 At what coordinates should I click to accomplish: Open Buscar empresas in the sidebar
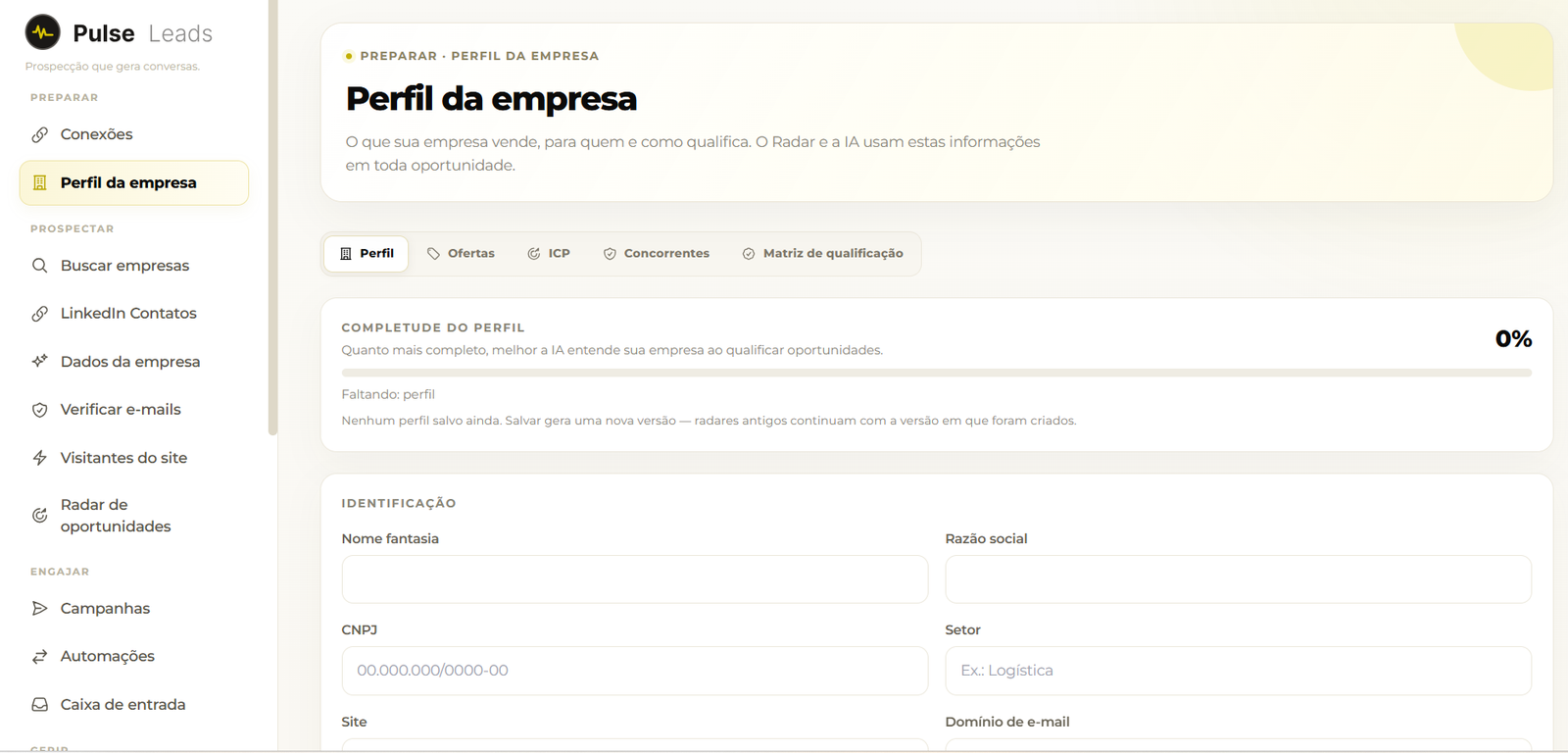(134, 266)
